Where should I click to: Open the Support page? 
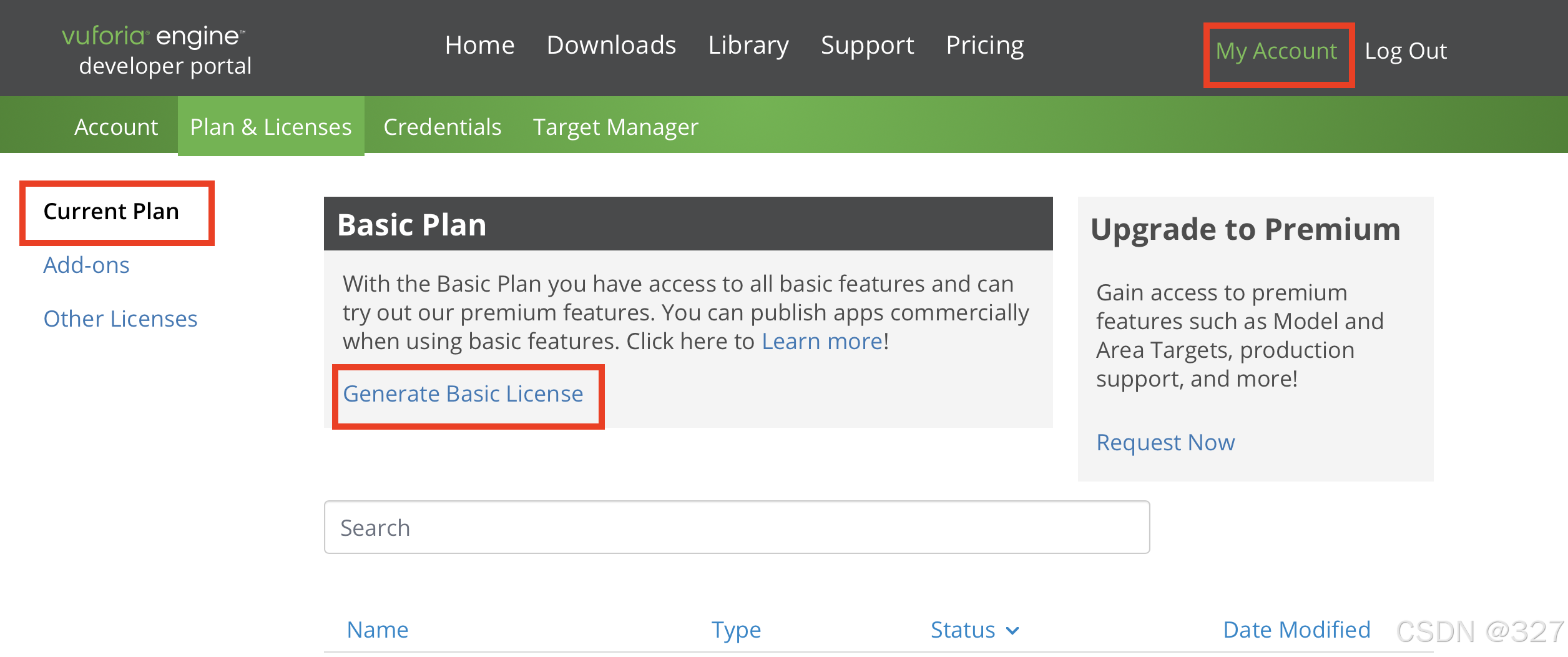point(867,46)
